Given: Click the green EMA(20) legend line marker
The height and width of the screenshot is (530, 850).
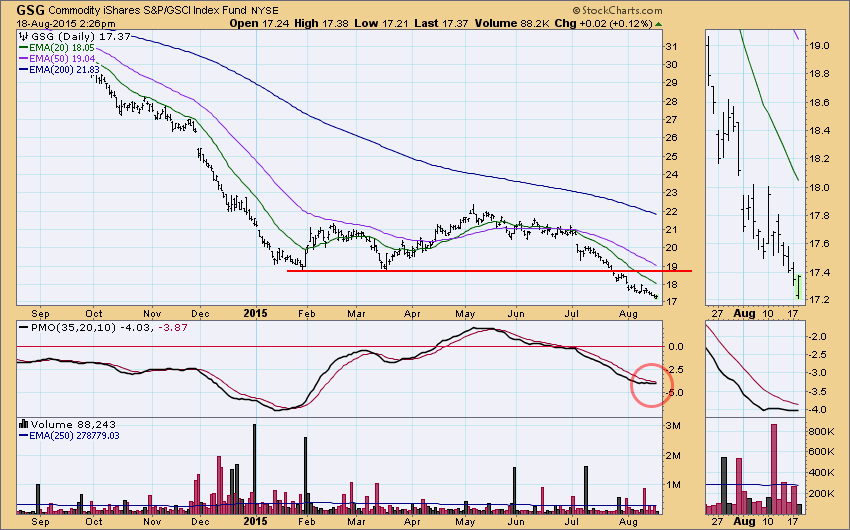Looking at the screenshot, I should coord(24,46).
